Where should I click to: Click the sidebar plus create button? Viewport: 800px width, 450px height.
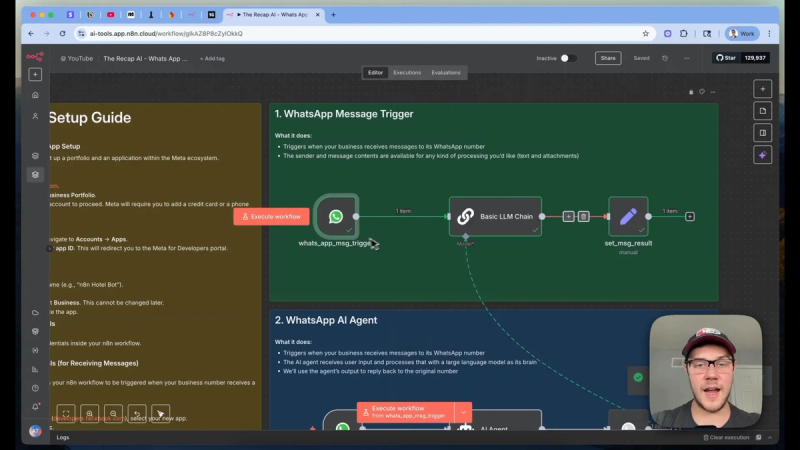(35, 74)
